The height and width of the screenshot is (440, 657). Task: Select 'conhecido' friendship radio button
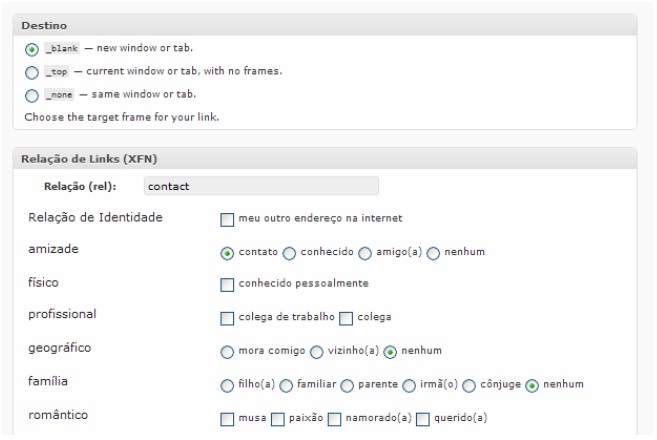click(x=289, y=253)
